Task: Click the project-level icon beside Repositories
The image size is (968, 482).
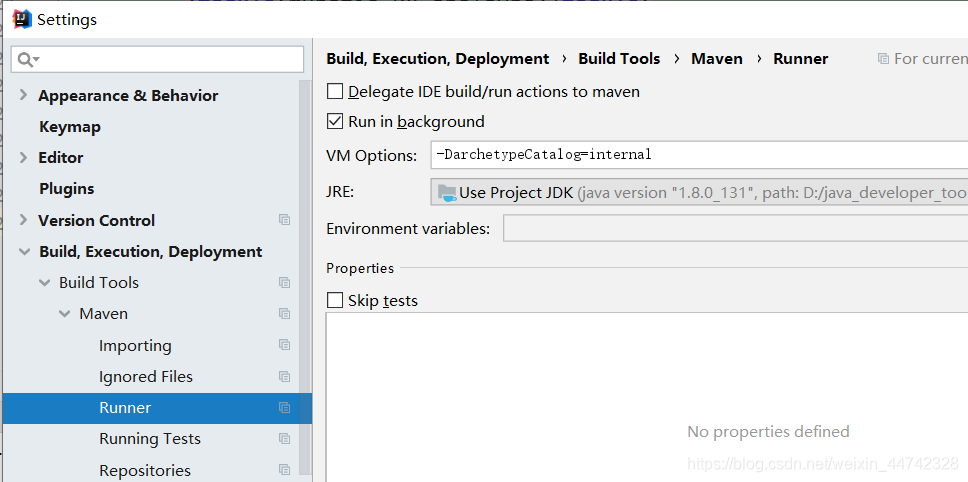Action: (285, 470)
